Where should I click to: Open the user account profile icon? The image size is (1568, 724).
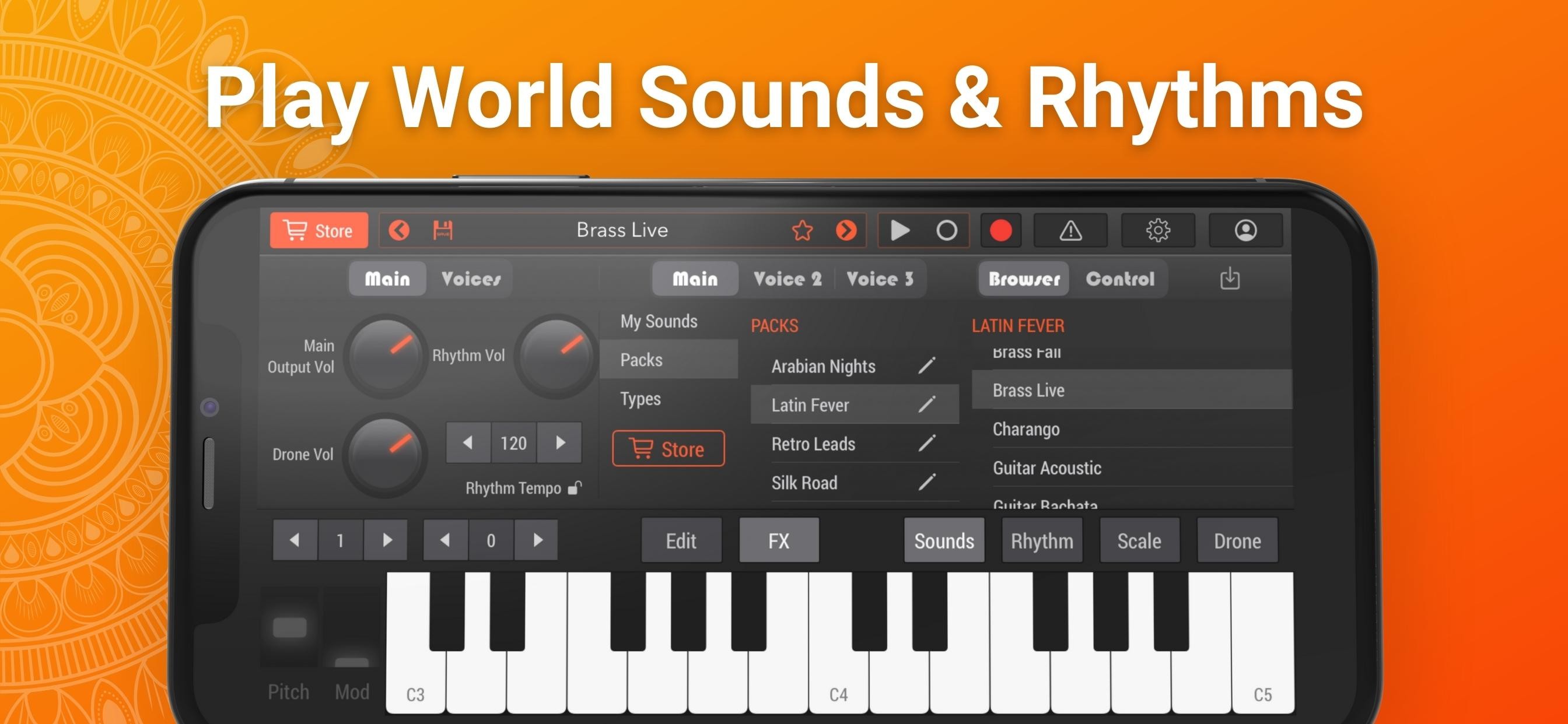[1245, 231]
